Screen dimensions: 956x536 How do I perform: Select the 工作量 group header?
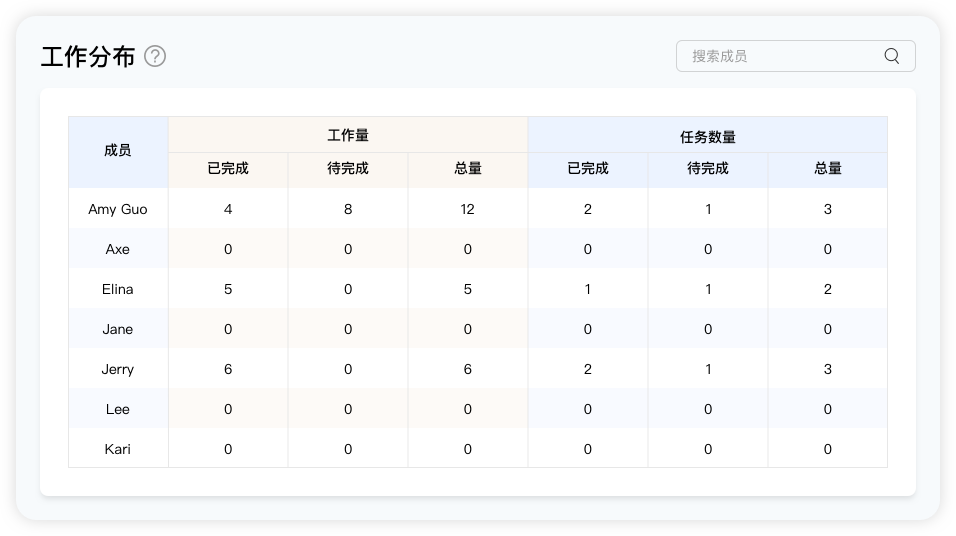[347, 135]
